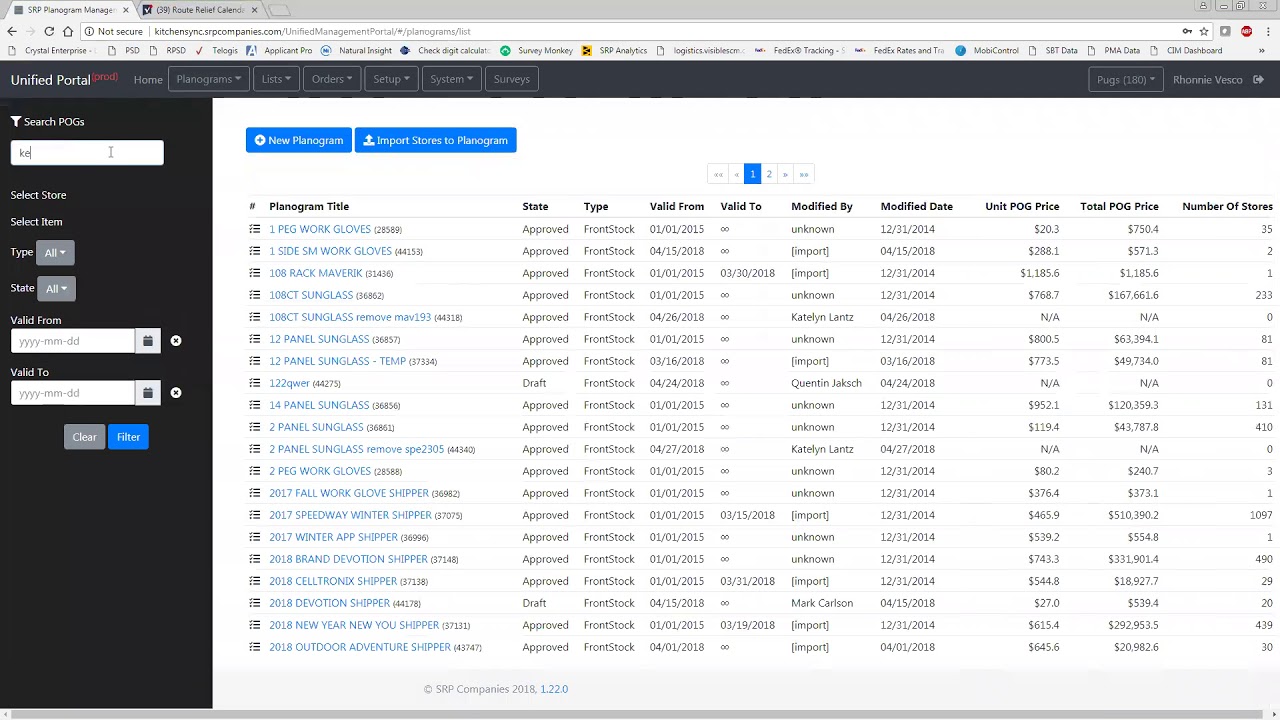This screenshot has height=720, width=1280.
Task: Expand the Setup menu
Action: 391,79
